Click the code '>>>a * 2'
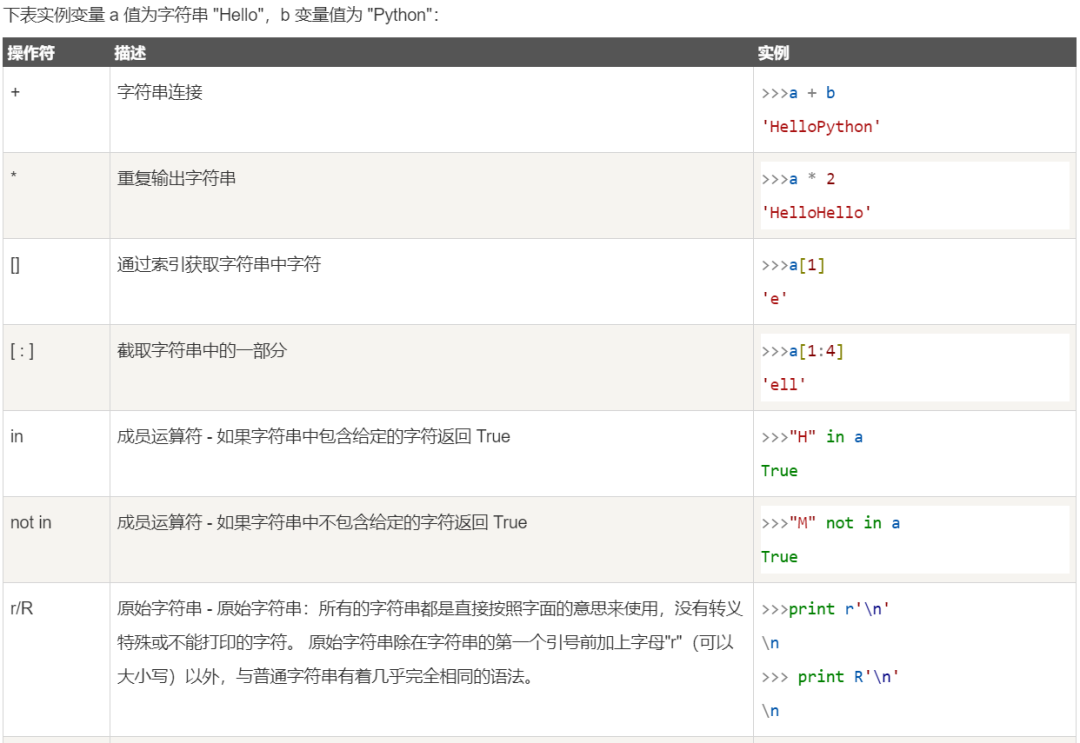Viewport: 1080px width, 743px height. click(x=798, y=179)
